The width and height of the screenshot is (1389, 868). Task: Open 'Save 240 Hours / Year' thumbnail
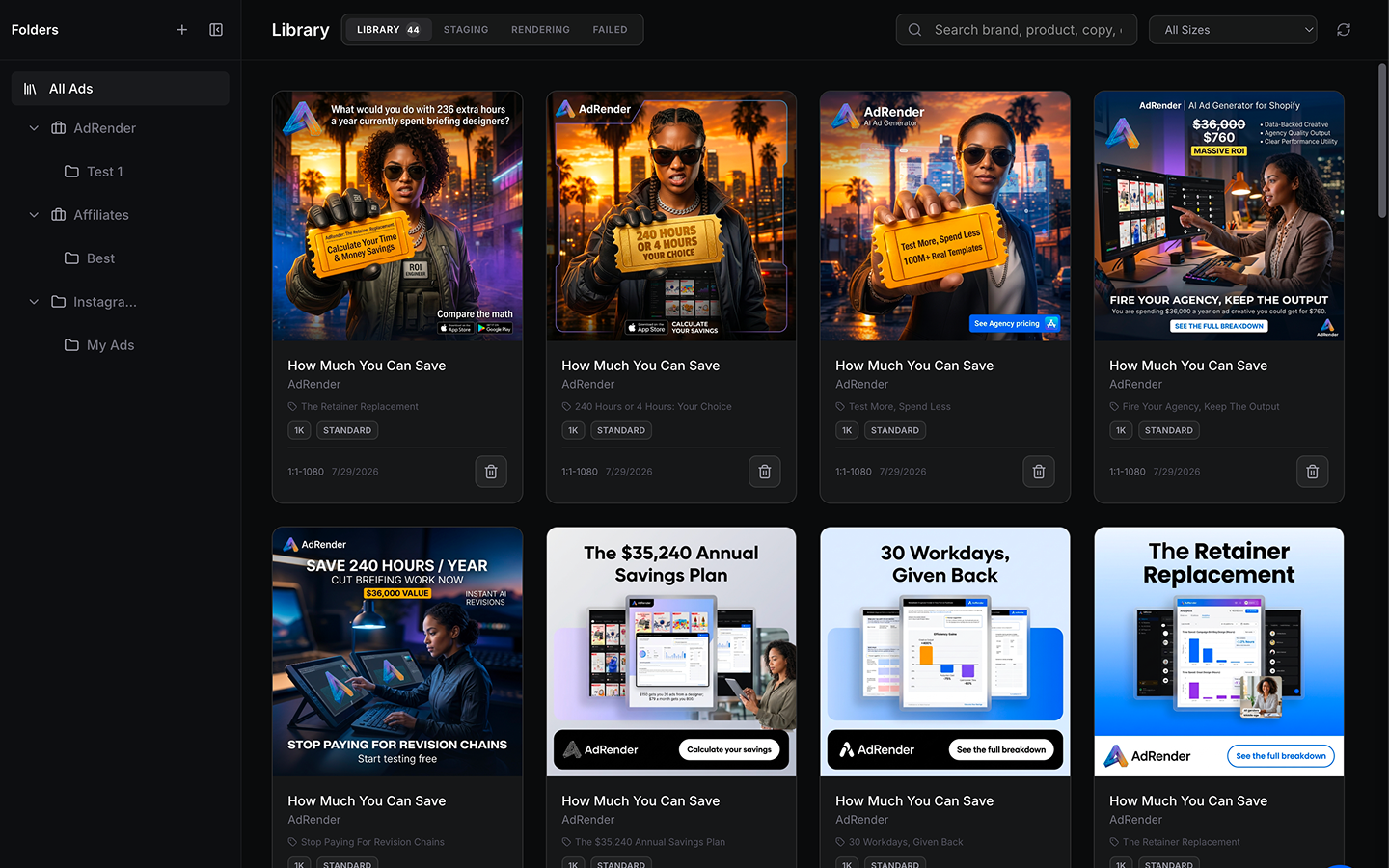coord(397,652)
